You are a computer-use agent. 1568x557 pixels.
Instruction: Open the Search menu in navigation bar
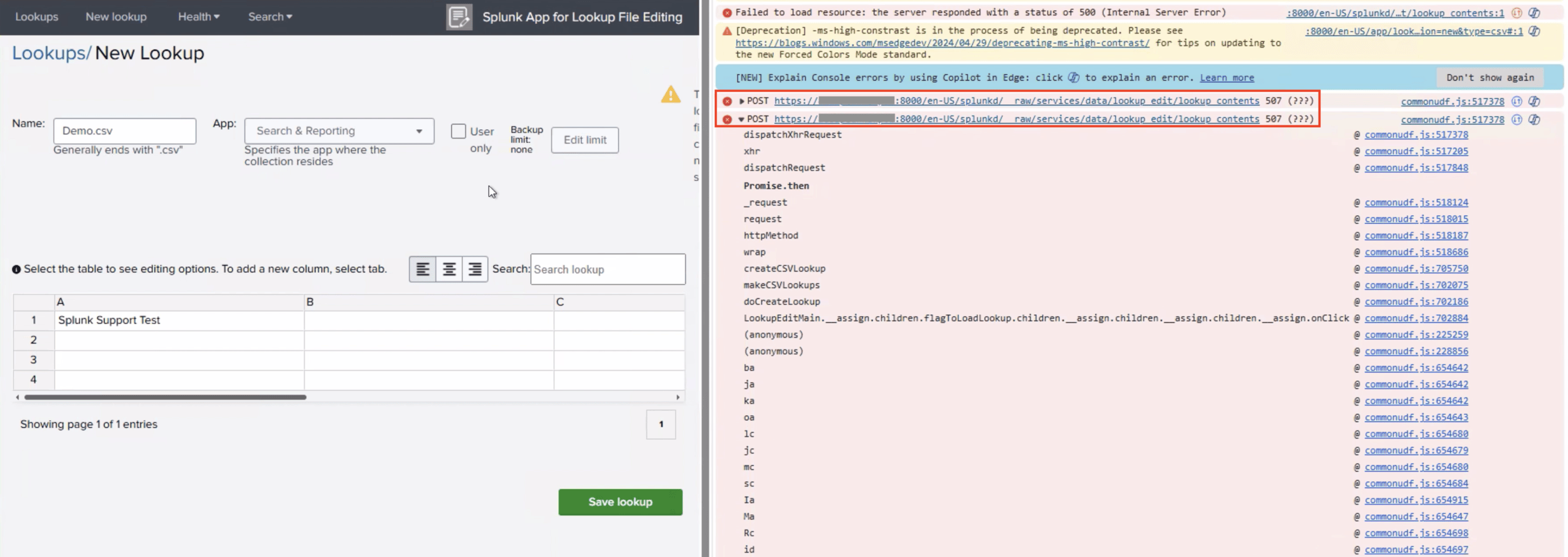tap(270, 17)
